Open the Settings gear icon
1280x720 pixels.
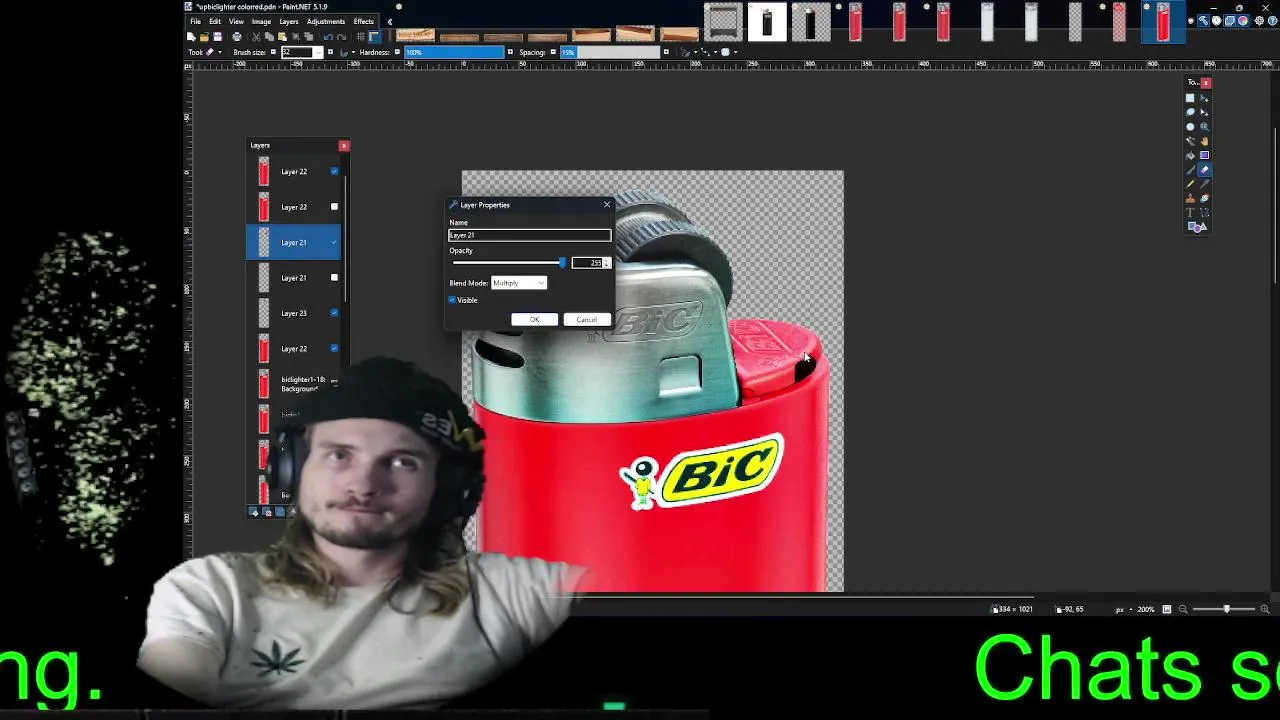tap(1259, 20)
